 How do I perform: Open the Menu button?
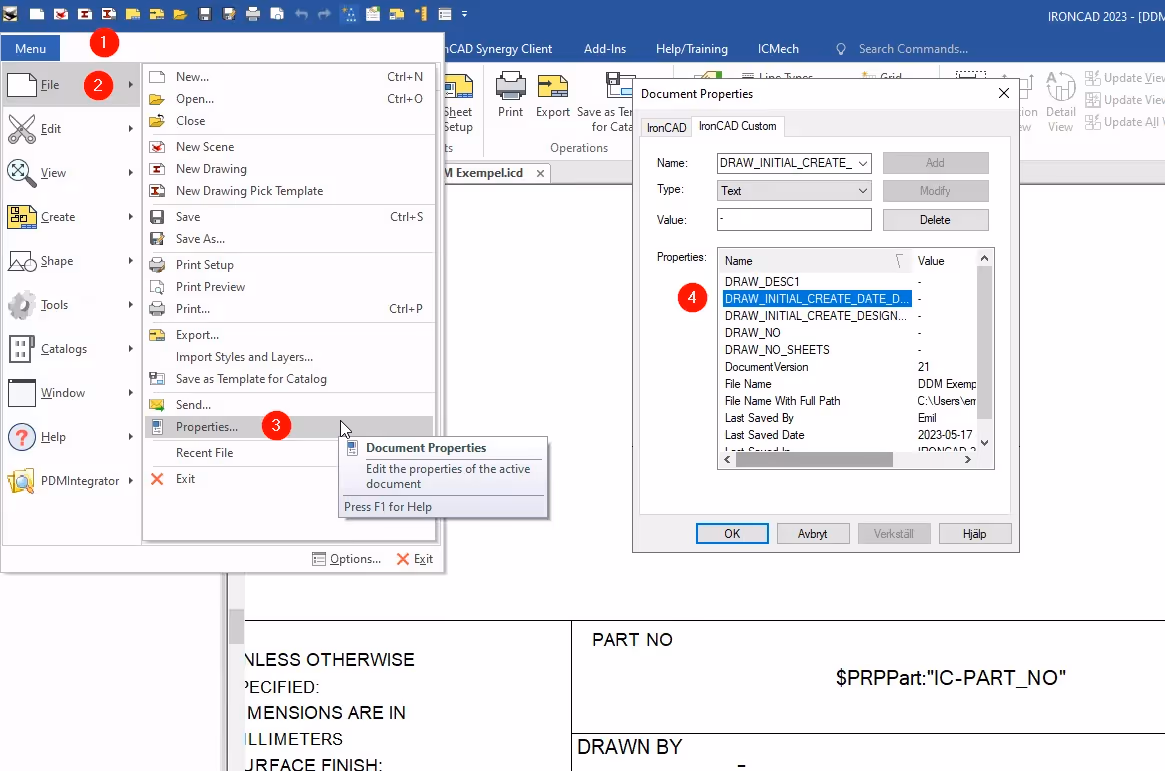[30, 48]
